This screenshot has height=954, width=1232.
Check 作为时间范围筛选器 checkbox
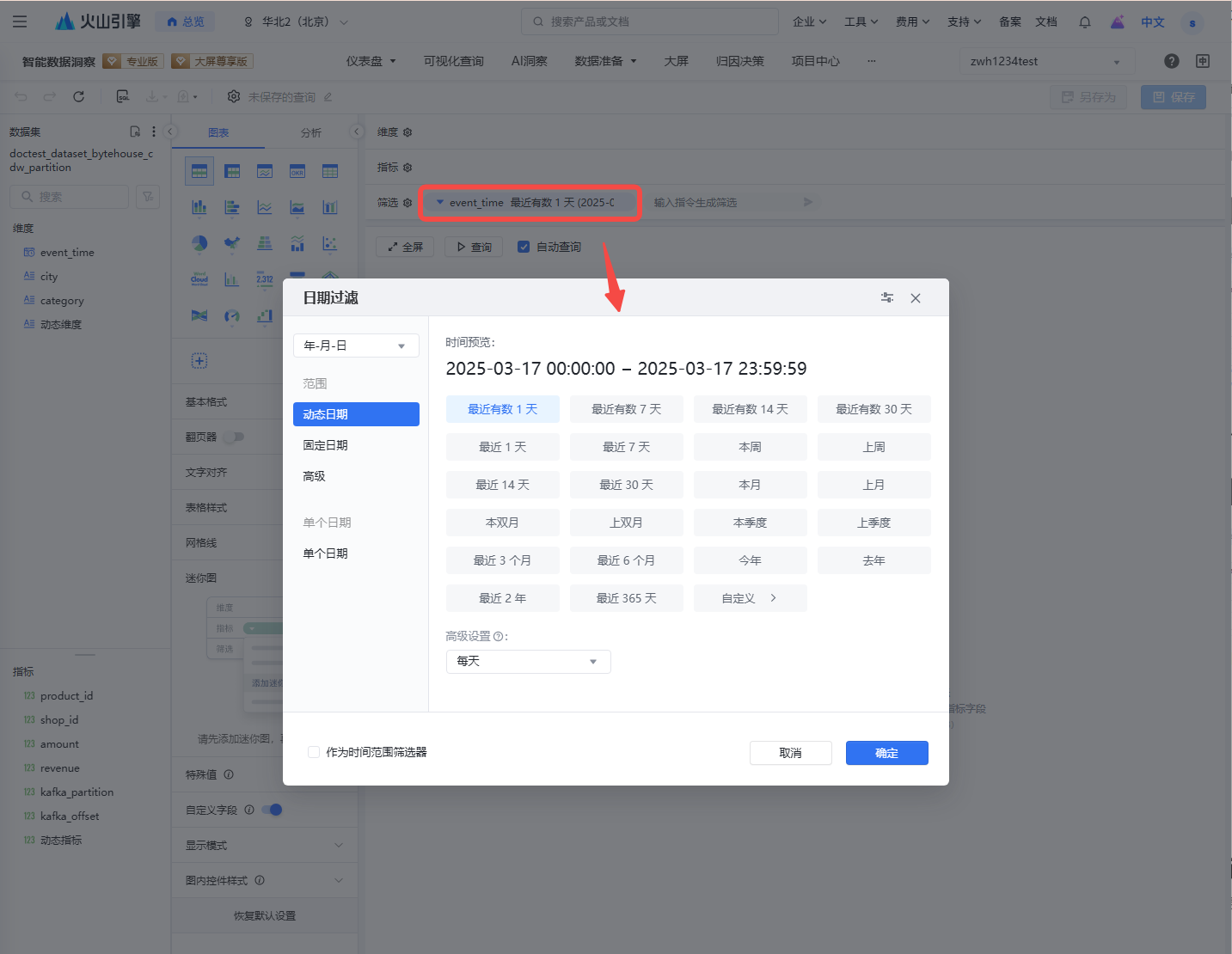314,752
